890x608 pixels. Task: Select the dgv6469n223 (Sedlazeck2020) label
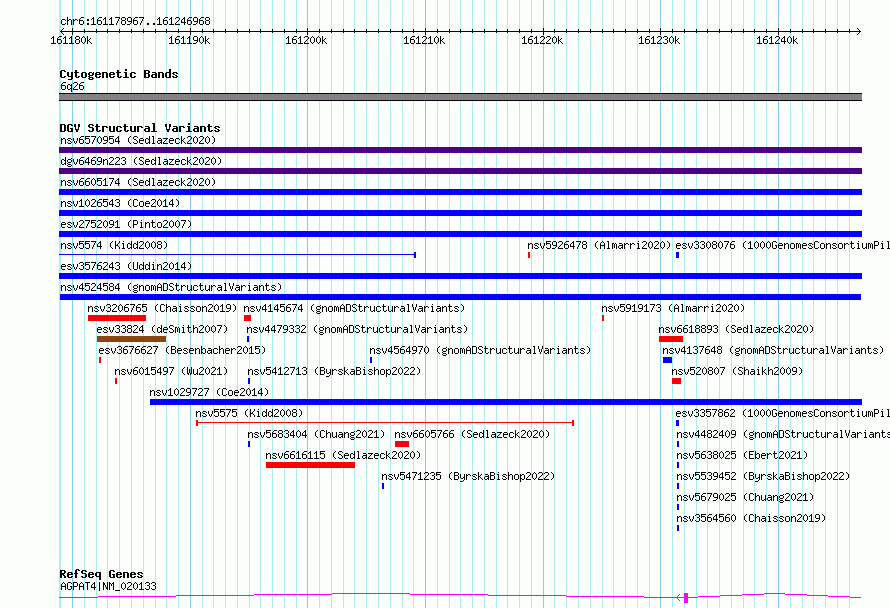(x=141, y=161)
